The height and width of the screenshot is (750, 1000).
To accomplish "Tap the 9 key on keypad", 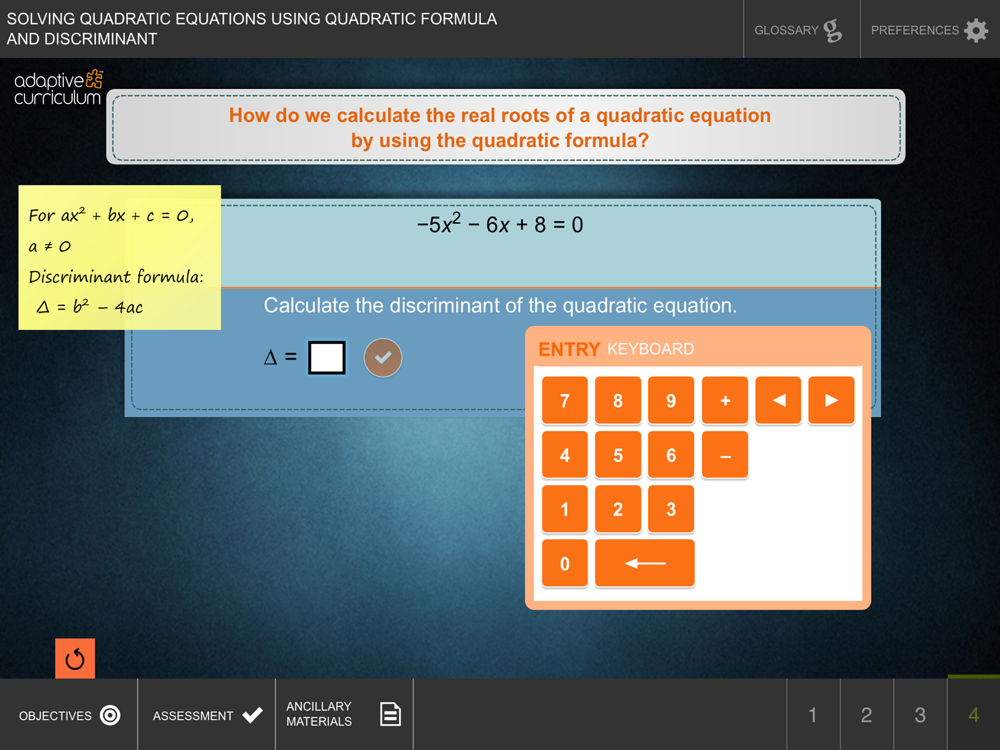I will (671, 401).
